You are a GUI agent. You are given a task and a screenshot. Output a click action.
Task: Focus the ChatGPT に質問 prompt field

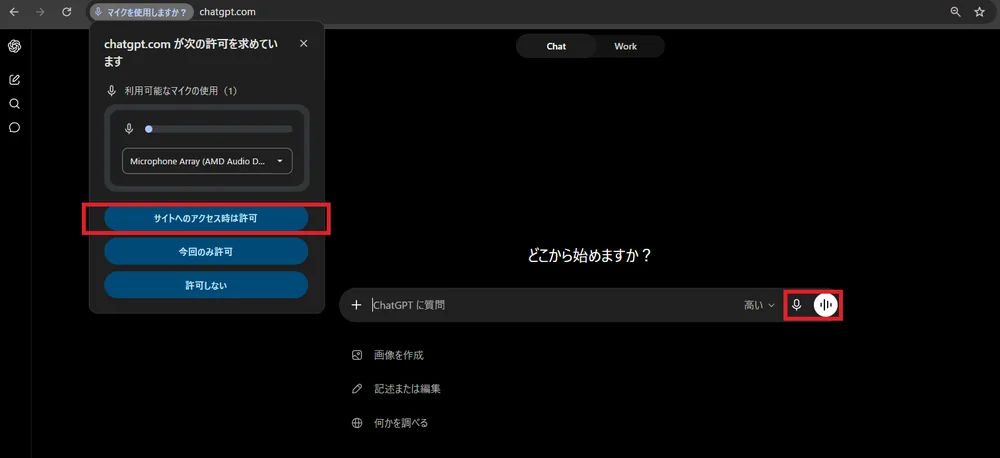tap(553, 305)
